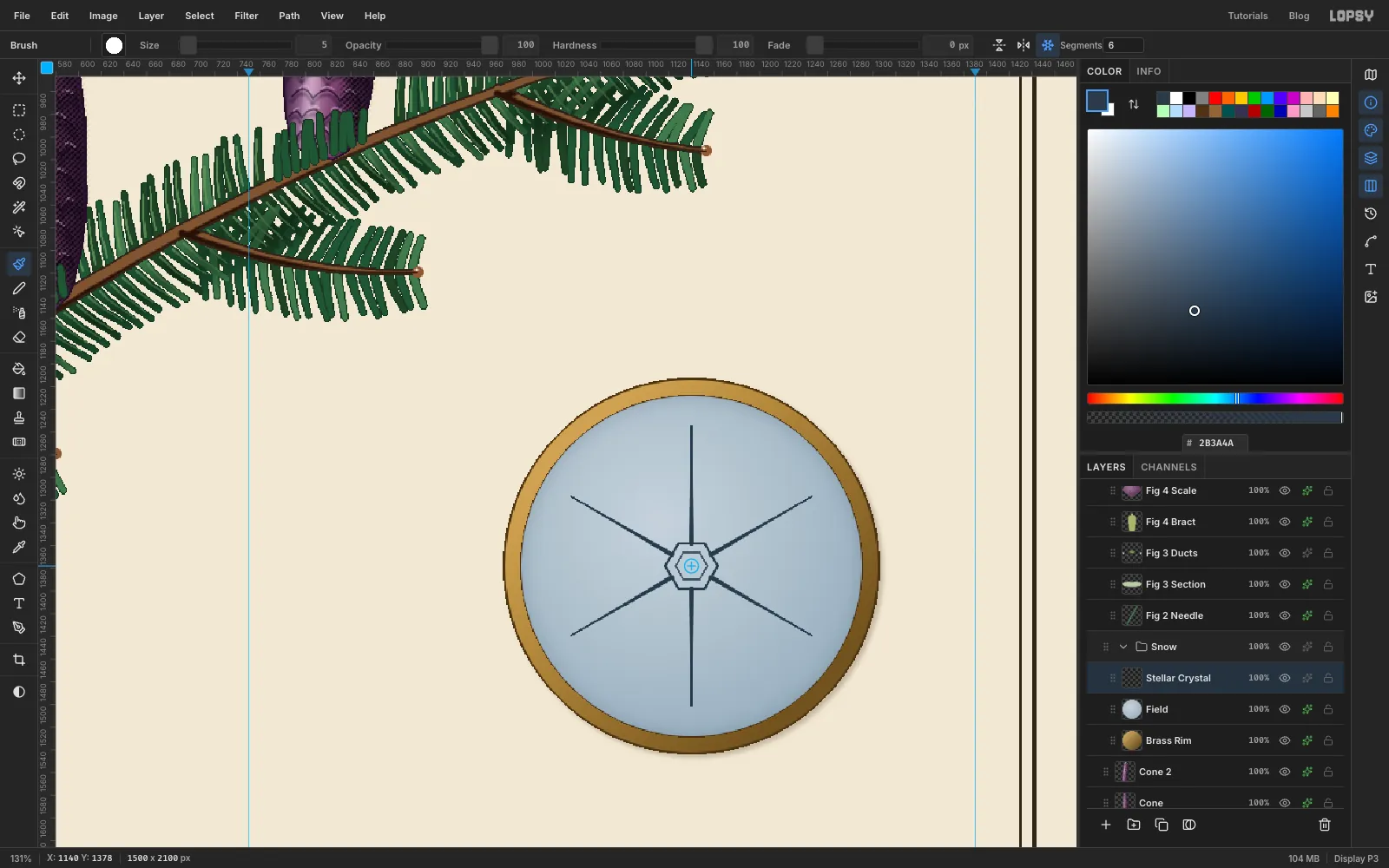
Task: Create a new layer group folder
Action: pyautogui.click(x=1134, y=825)
